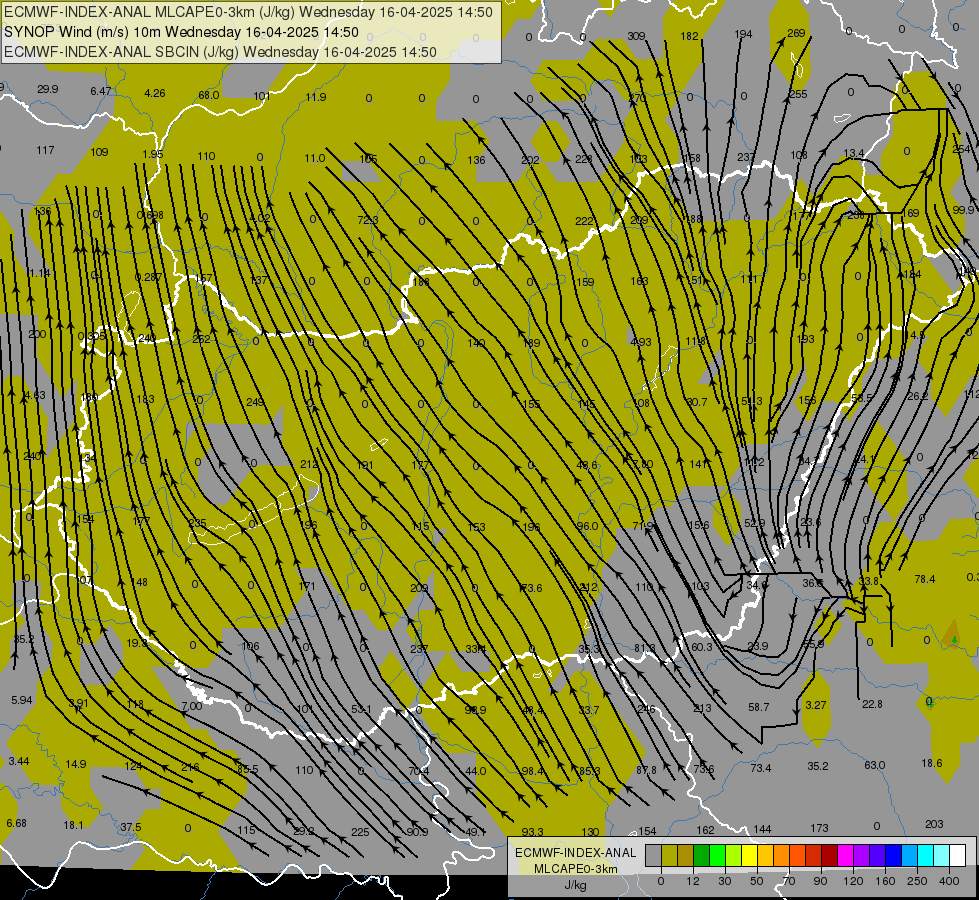
Task: Click the white swatch at legend end
Action: (x=958, y=855)
